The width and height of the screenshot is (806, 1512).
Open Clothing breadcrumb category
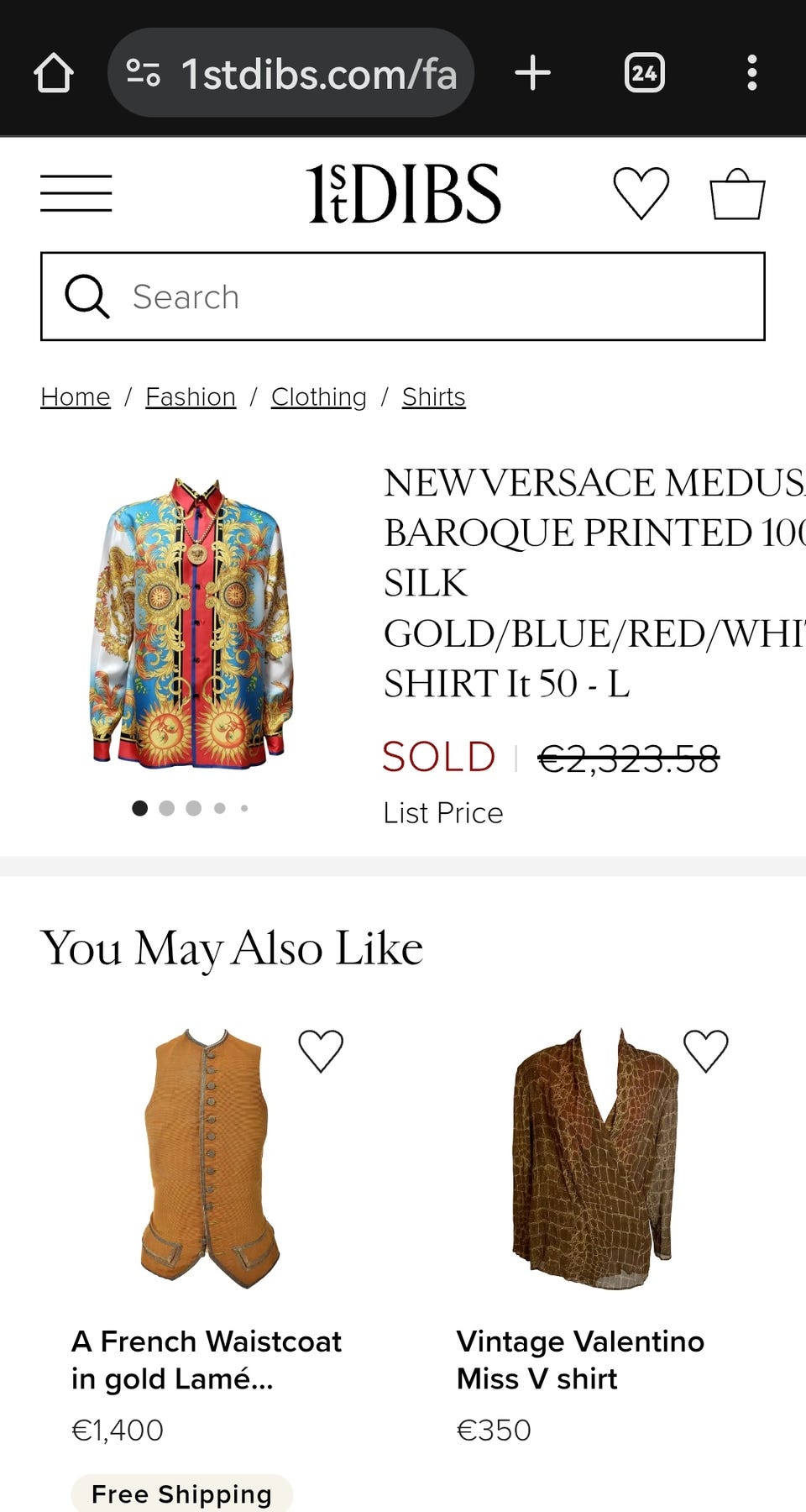[319, 396]
